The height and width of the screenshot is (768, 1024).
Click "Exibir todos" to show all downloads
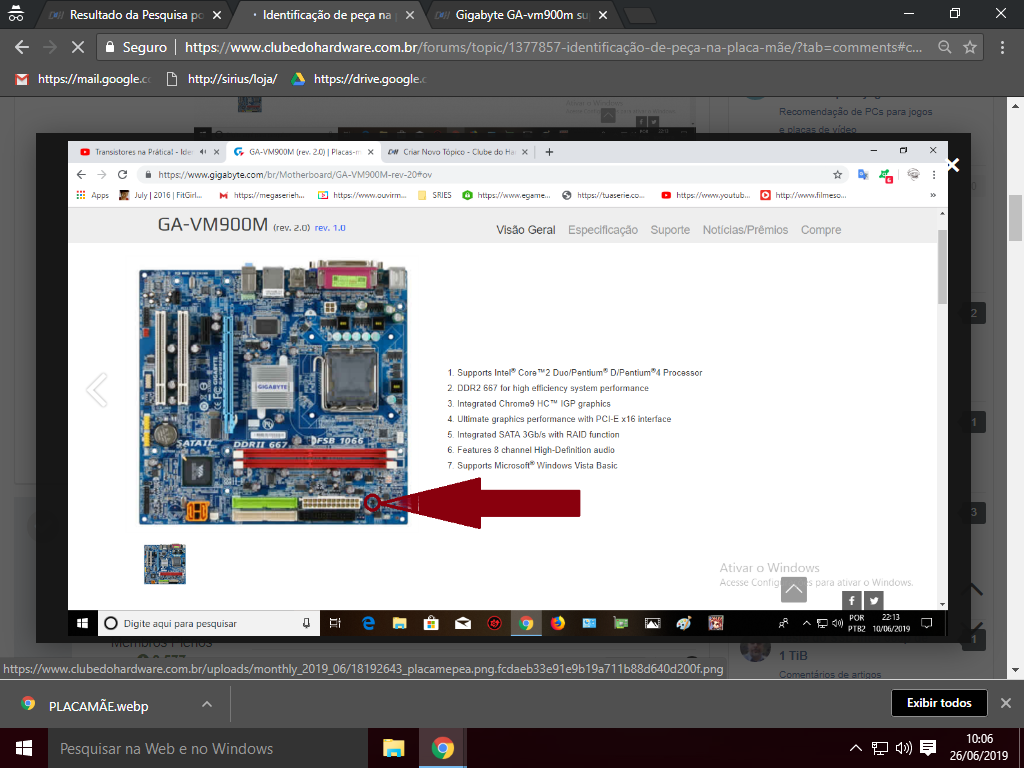pyautogui.click(x=938, y=703)
